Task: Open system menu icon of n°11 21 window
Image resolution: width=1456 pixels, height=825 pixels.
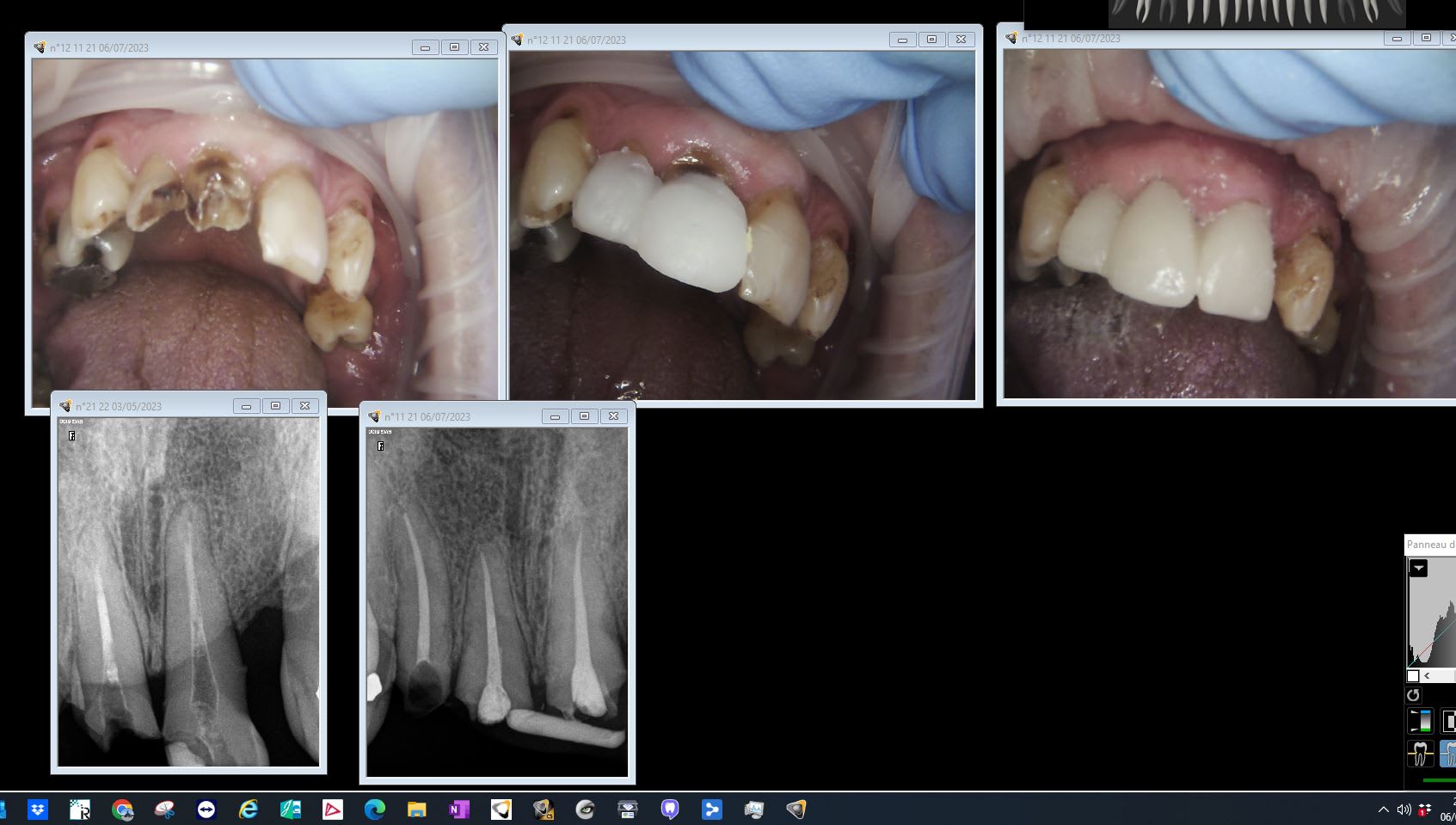Action: pyautogui.click(x=374, y=416)
